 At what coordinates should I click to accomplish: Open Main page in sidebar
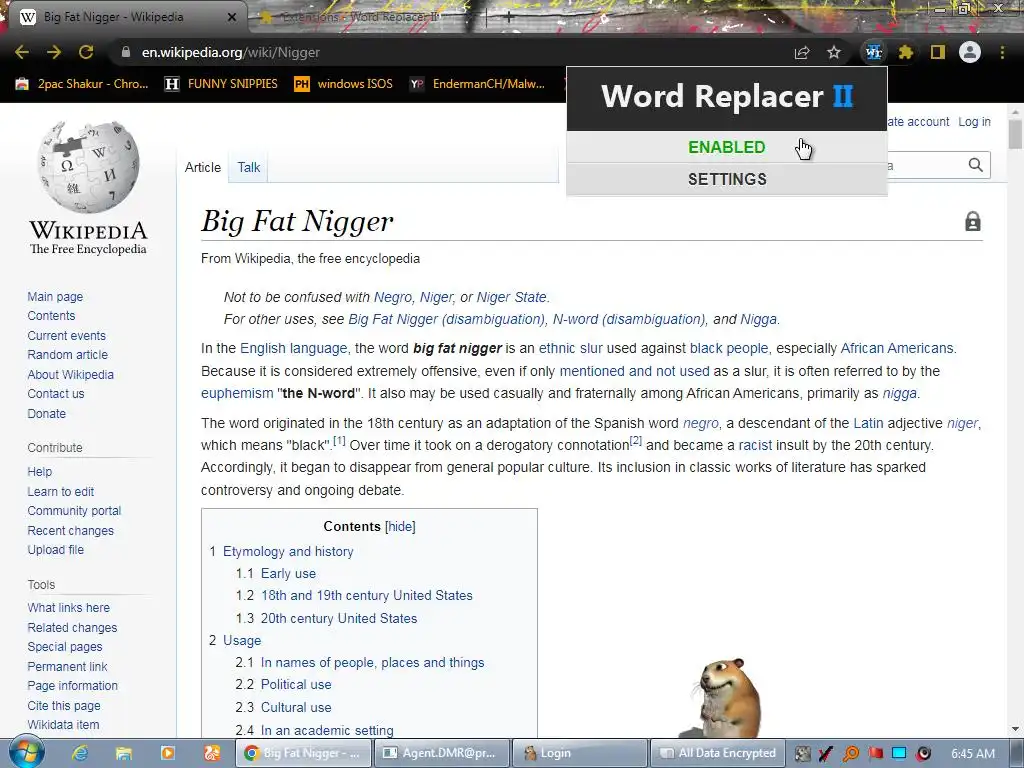coord(55,296)
